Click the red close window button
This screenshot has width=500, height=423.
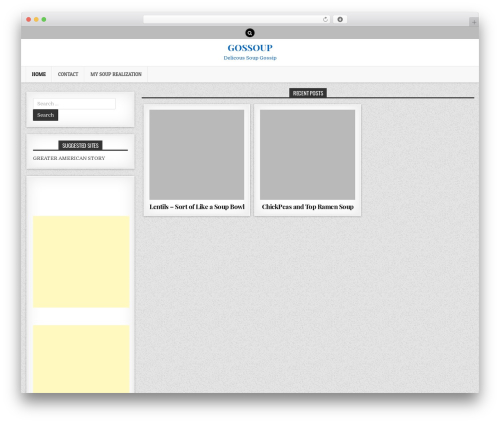[29, 19]
